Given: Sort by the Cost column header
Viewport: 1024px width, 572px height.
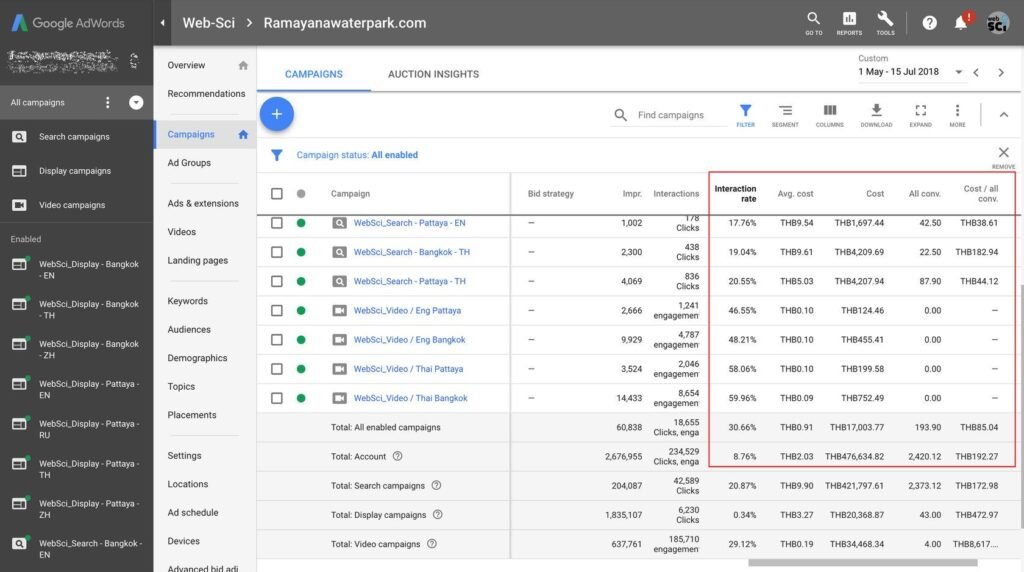Looking at the screenshot, I should 875,193.
